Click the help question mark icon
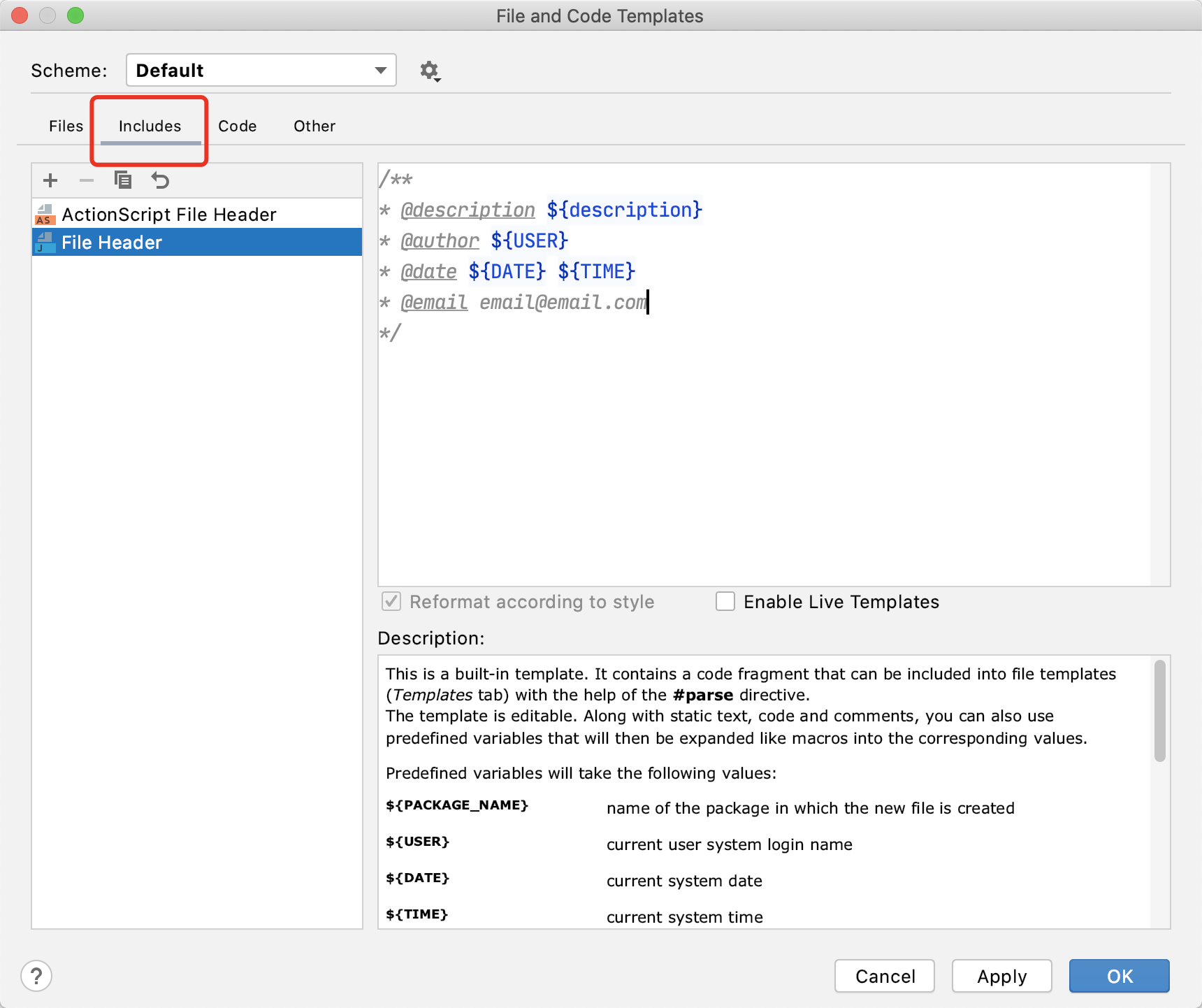This screenshot has height=1008, width=1202. pos(36,976)
